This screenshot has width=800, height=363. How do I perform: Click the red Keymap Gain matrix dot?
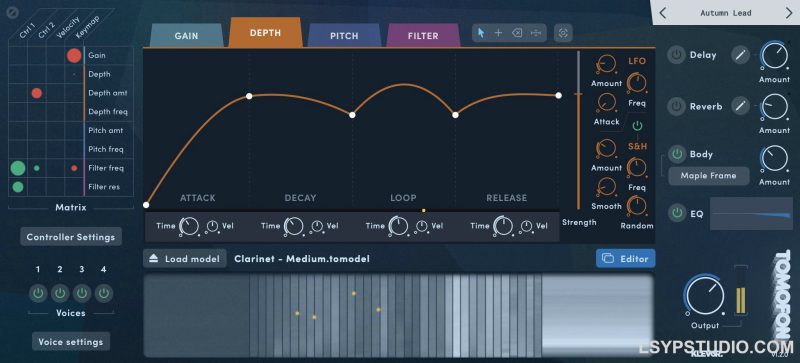click(x=74, y=55)
